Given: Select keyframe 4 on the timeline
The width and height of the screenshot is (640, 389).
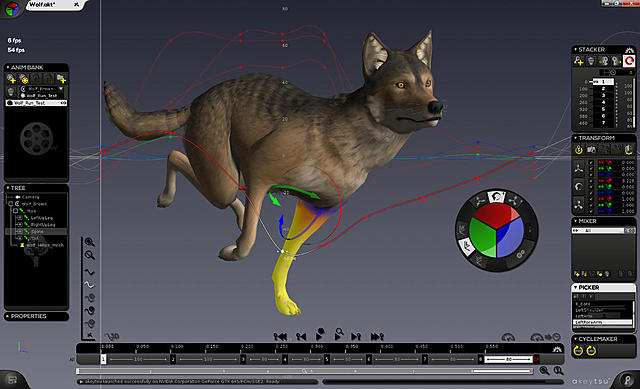Looking at the screenshot, I should pyautogui.click(x=285, y=359).
